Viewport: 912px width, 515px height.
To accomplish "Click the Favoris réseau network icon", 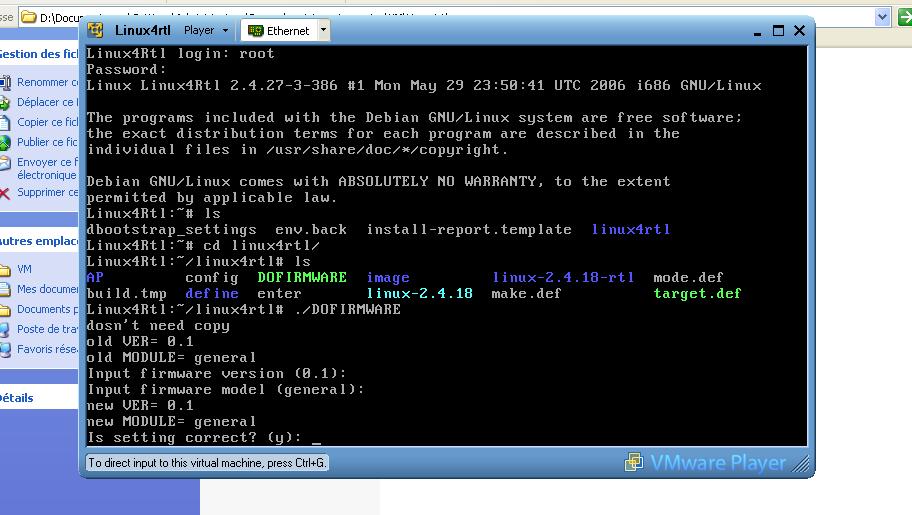I will (x=5, y=350).
